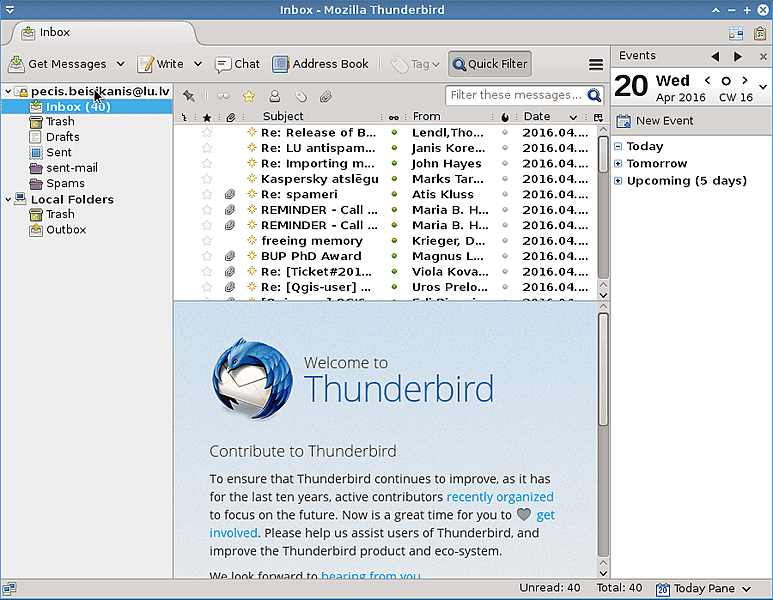
Task: Create a New Event
Action: tap(655, 121)
